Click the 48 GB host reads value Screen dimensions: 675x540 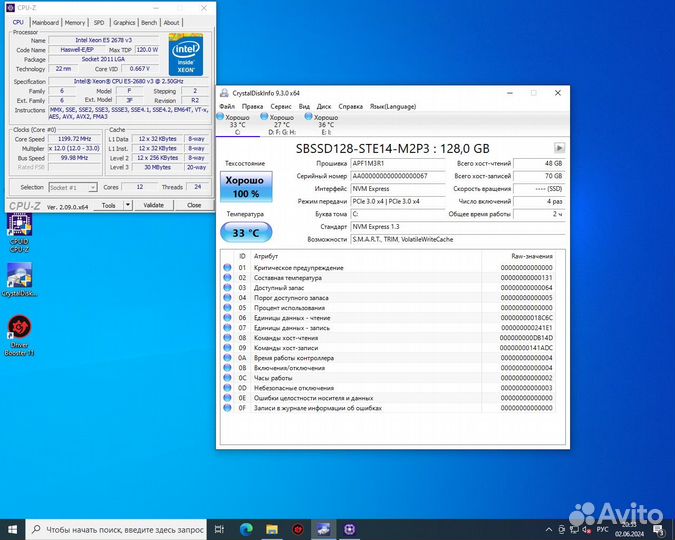539,163
